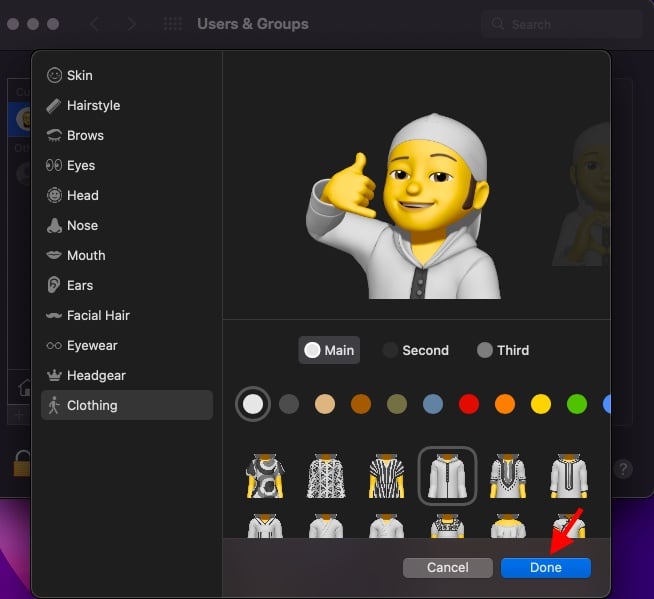Select the Main color option

[329, 350]
